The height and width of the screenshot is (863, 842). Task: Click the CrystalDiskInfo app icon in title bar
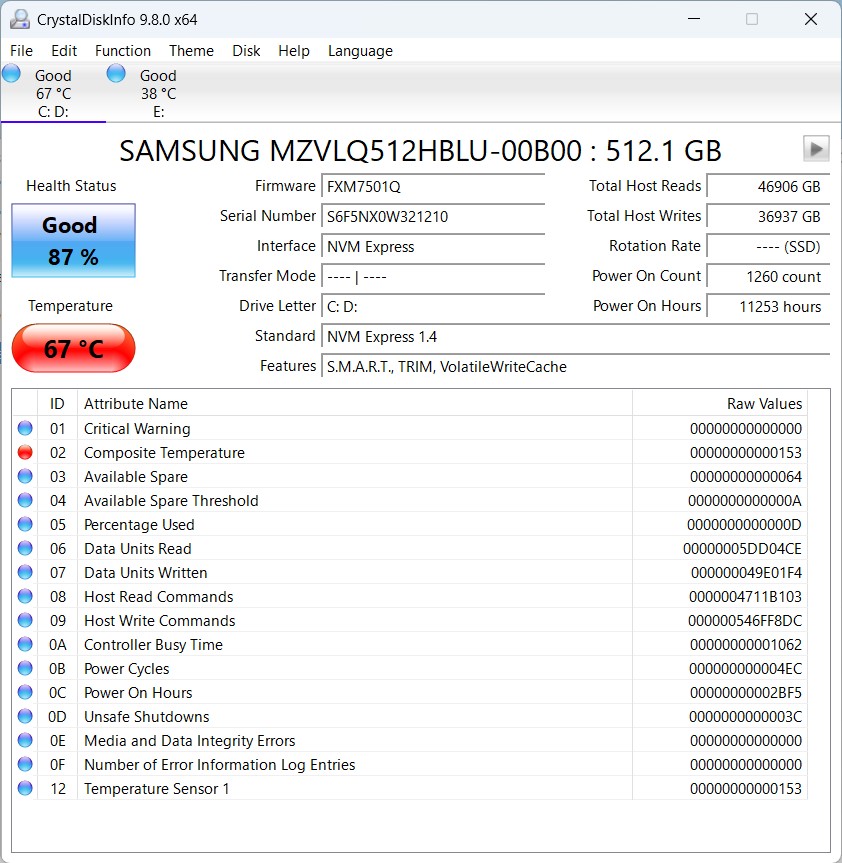(19, 19)
